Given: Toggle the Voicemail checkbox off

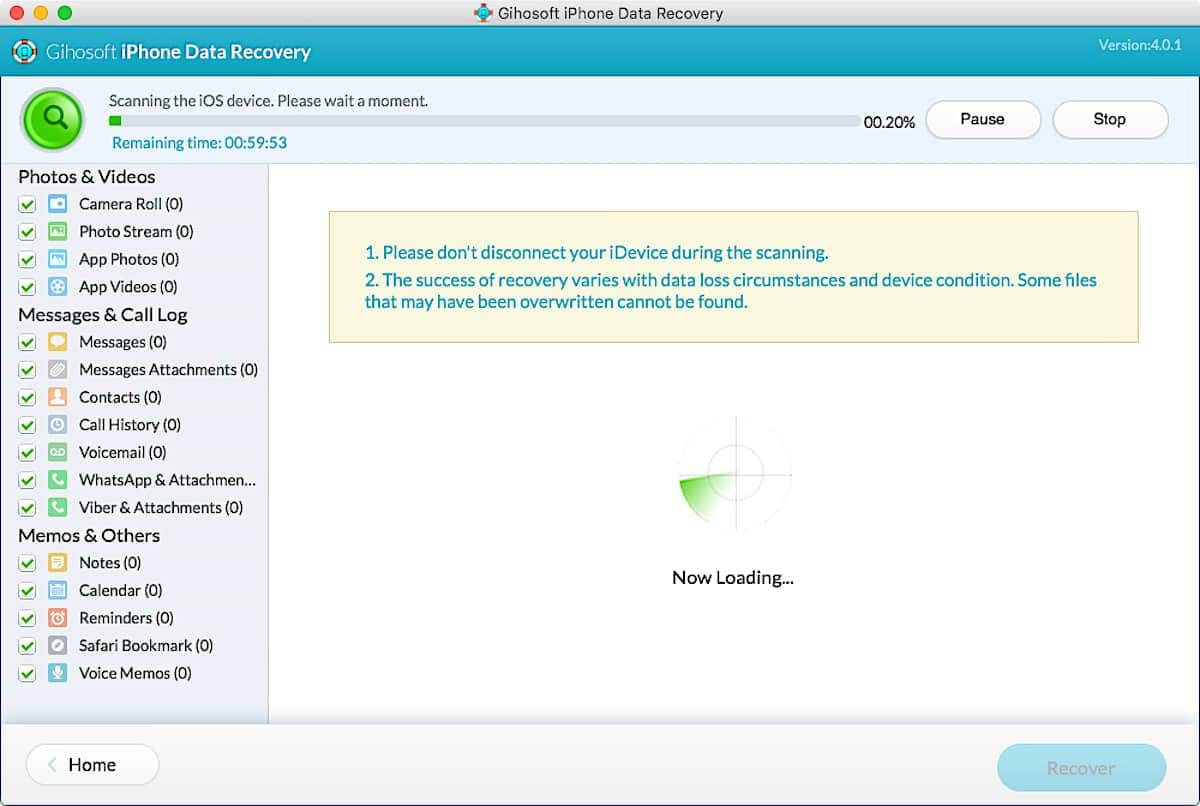Looking at the screenshot, I should (x=27, y=453).
